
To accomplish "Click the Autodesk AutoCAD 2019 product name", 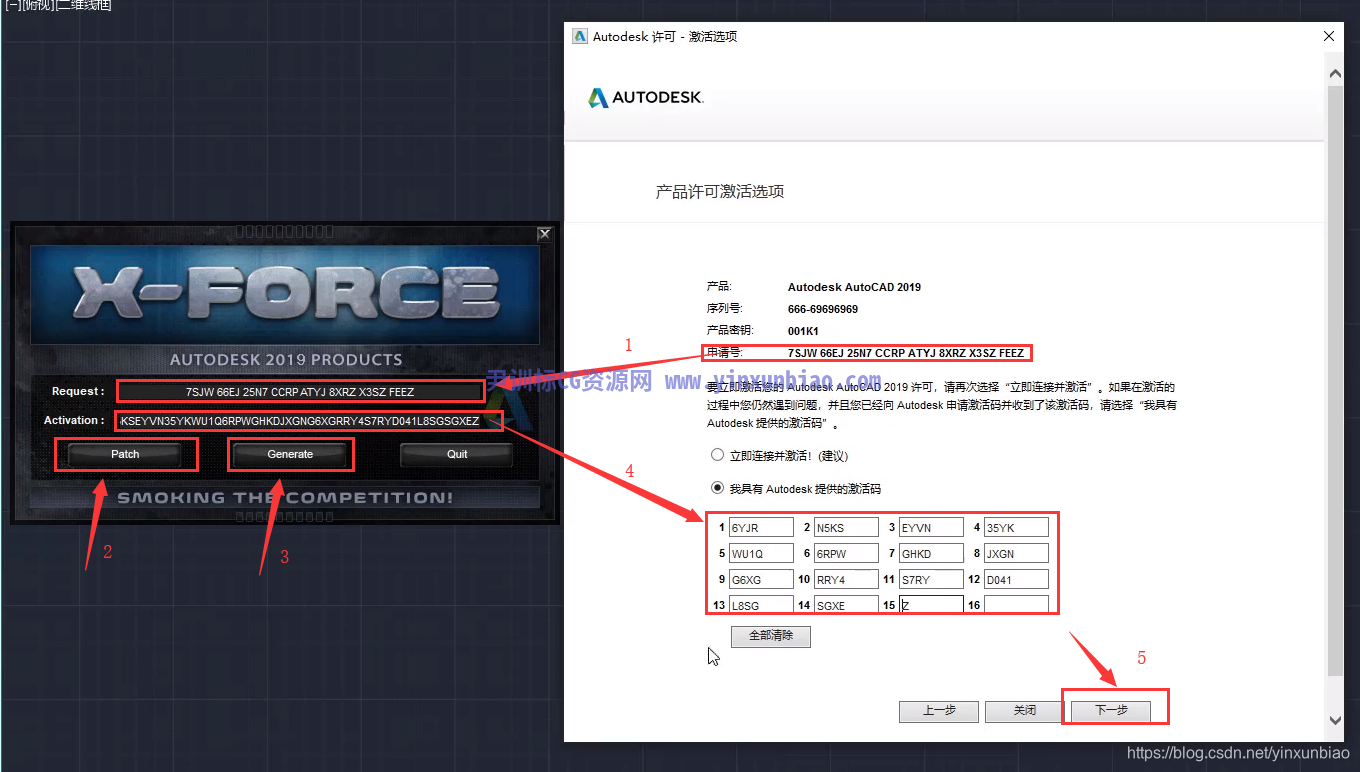I will [x=854, y=287].
